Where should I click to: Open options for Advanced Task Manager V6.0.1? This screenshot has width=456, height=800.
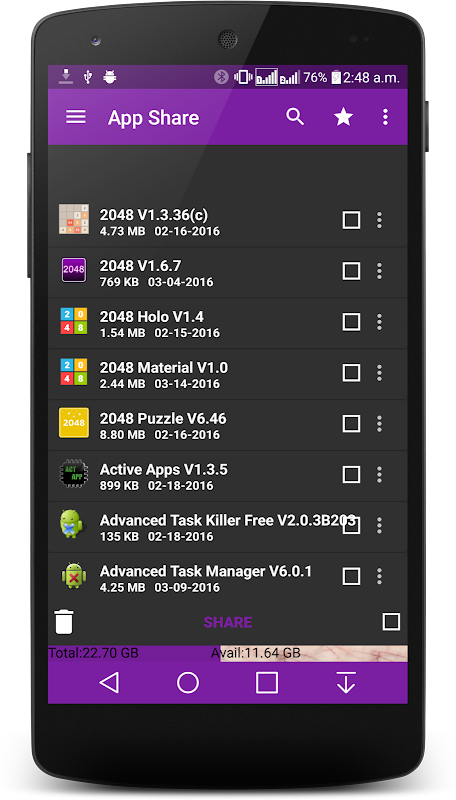(379, 577)
